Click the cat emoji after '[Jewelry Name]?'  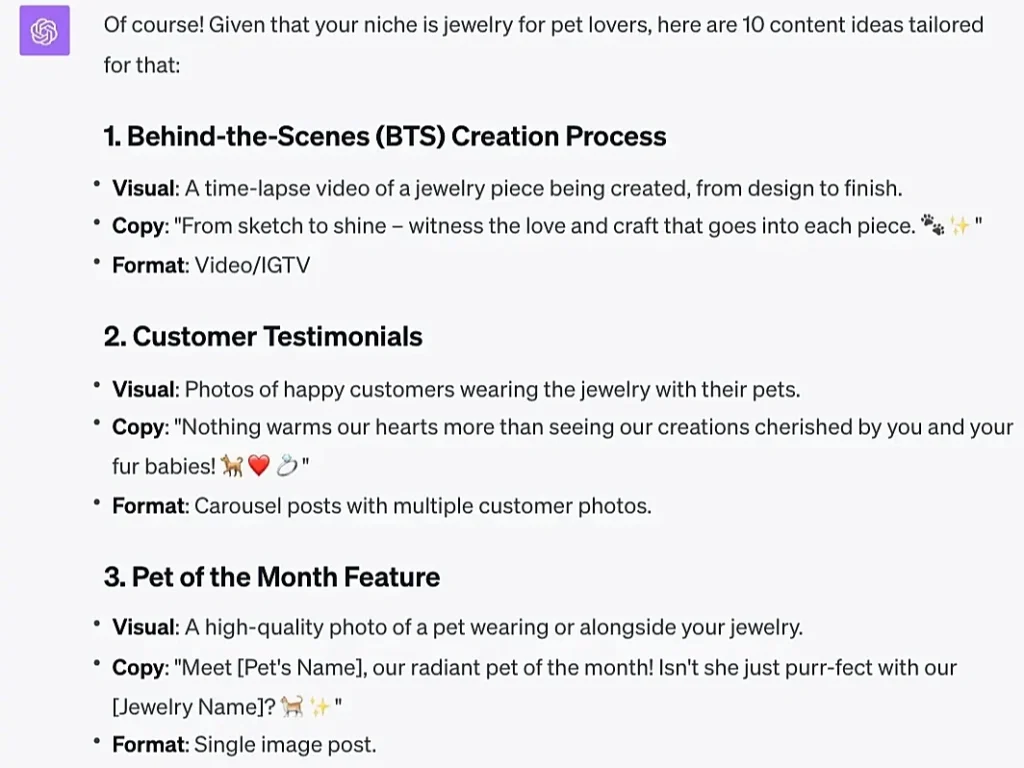point(292,706)
